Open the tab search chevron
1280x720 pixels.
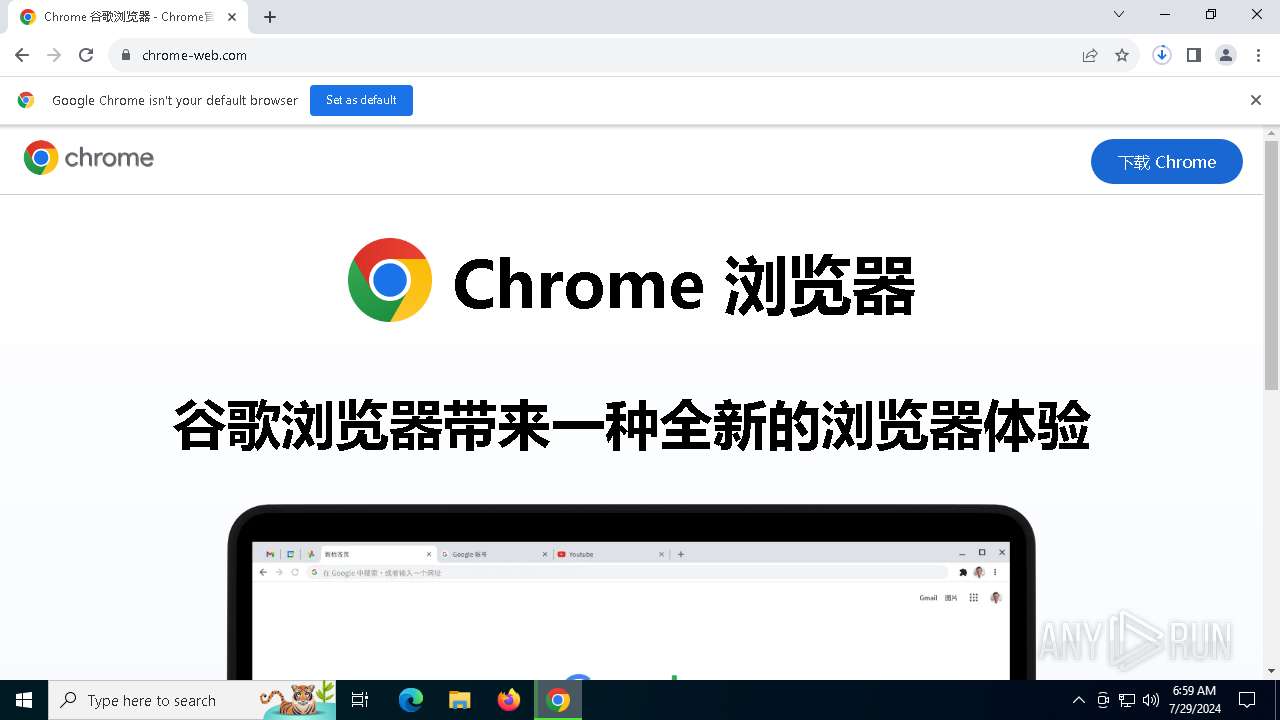point(1119,14)
